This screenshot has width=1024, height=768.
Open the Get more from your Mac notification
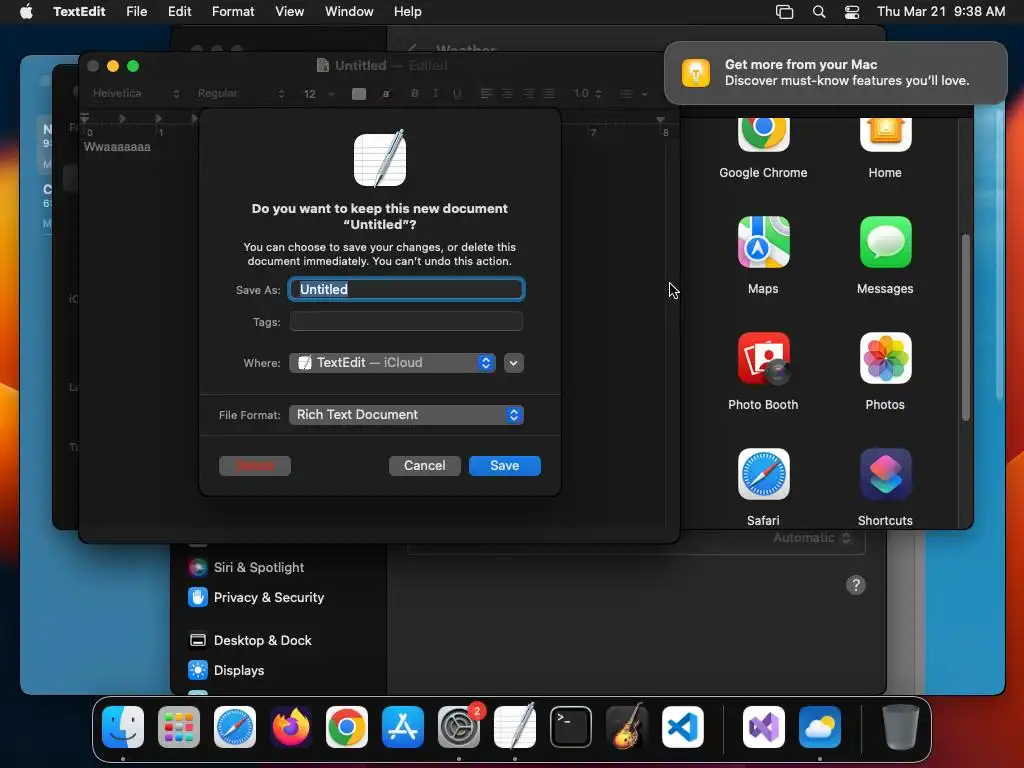835,72
